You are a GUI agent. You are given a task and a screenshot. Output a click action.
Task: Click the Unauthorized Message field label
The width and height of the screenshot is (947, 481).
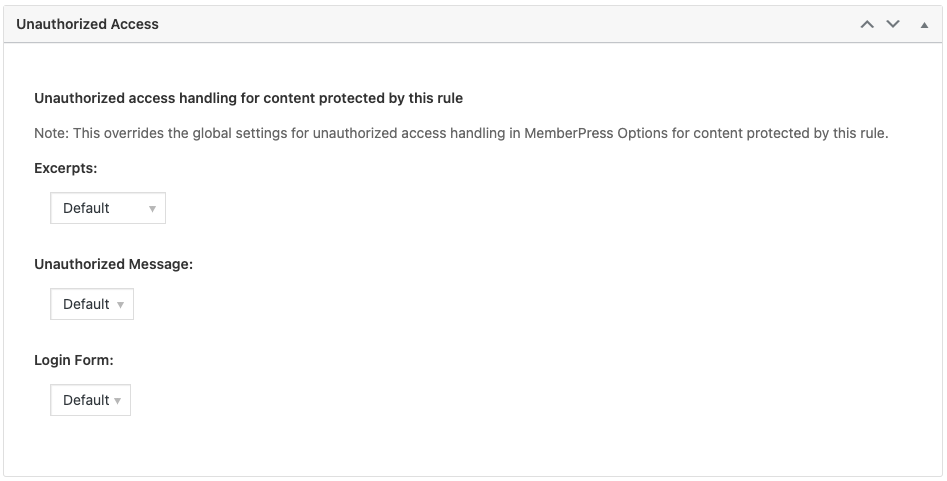pos(113,264)
